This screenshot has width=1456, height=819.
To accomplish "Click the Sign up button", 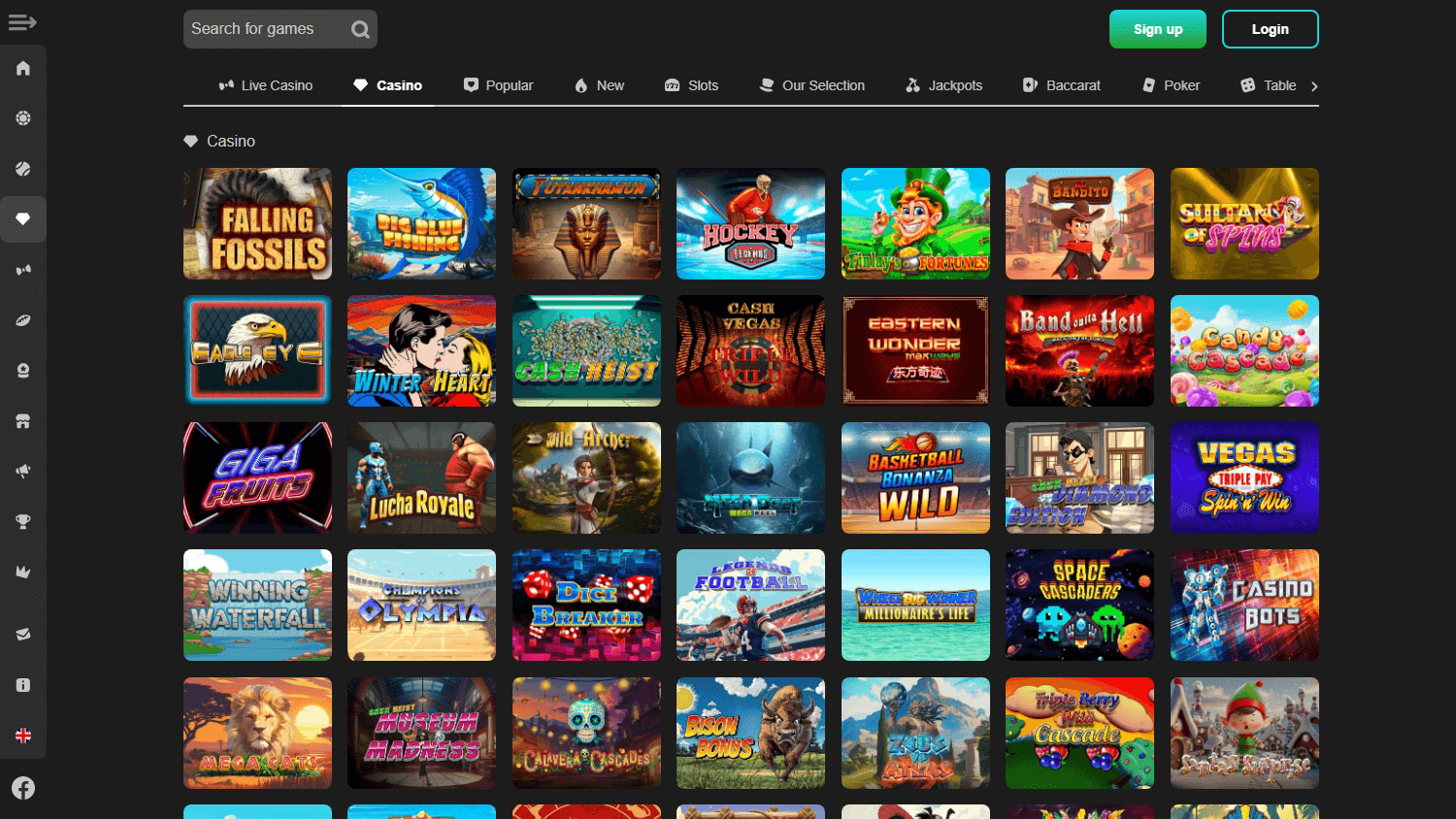I will point(1157,29).
